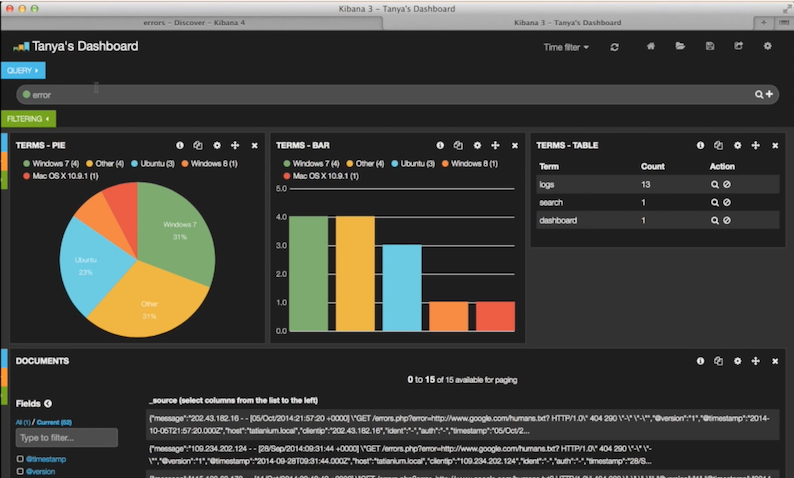
Task: Configure the Terms - Bar panel
Action: click(477, 145)
